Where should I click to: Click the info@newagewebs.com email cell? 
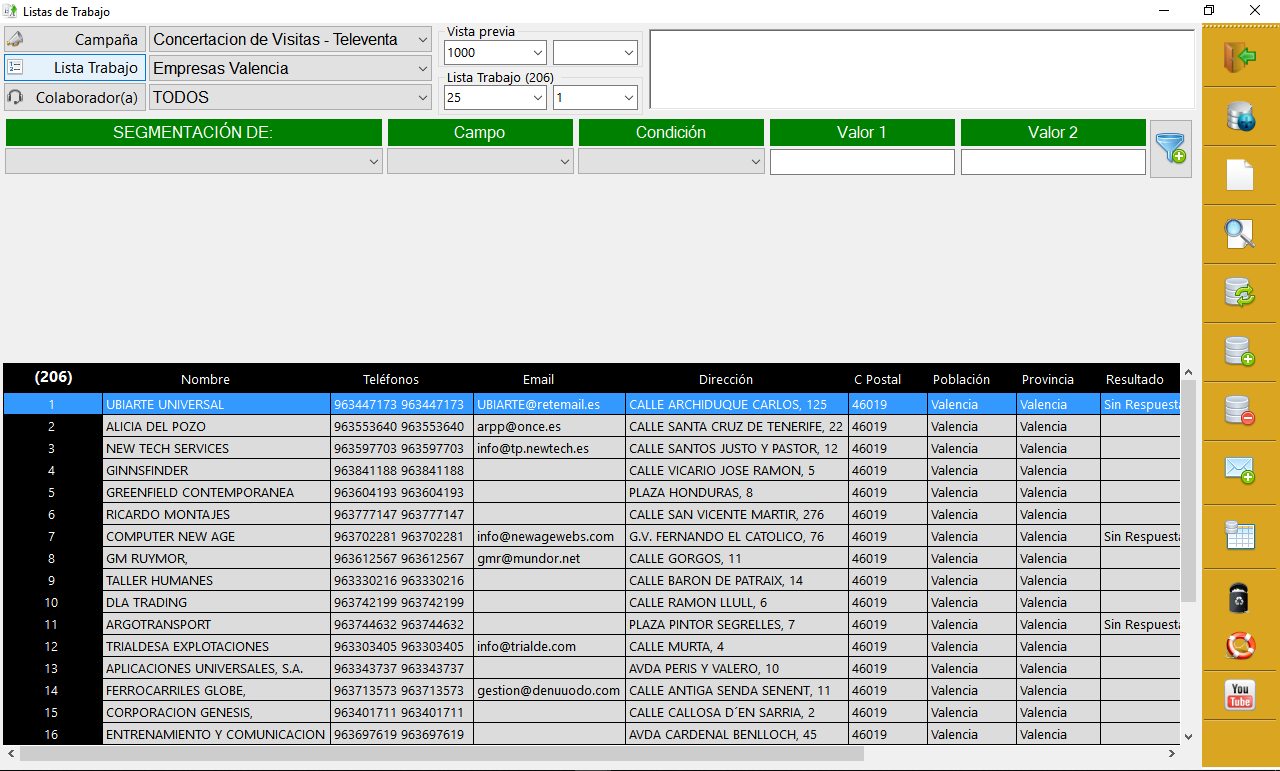[x=549, y=536]
